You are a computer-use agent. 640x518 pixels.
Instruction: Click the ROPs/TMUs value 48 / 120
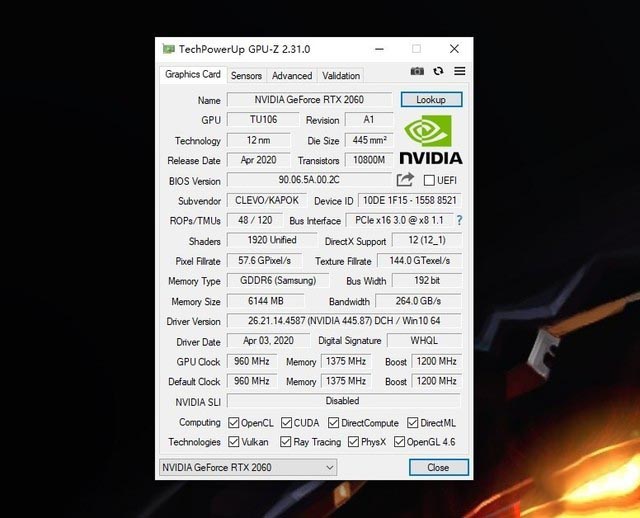pyautogui.click(x=255, y=220)
